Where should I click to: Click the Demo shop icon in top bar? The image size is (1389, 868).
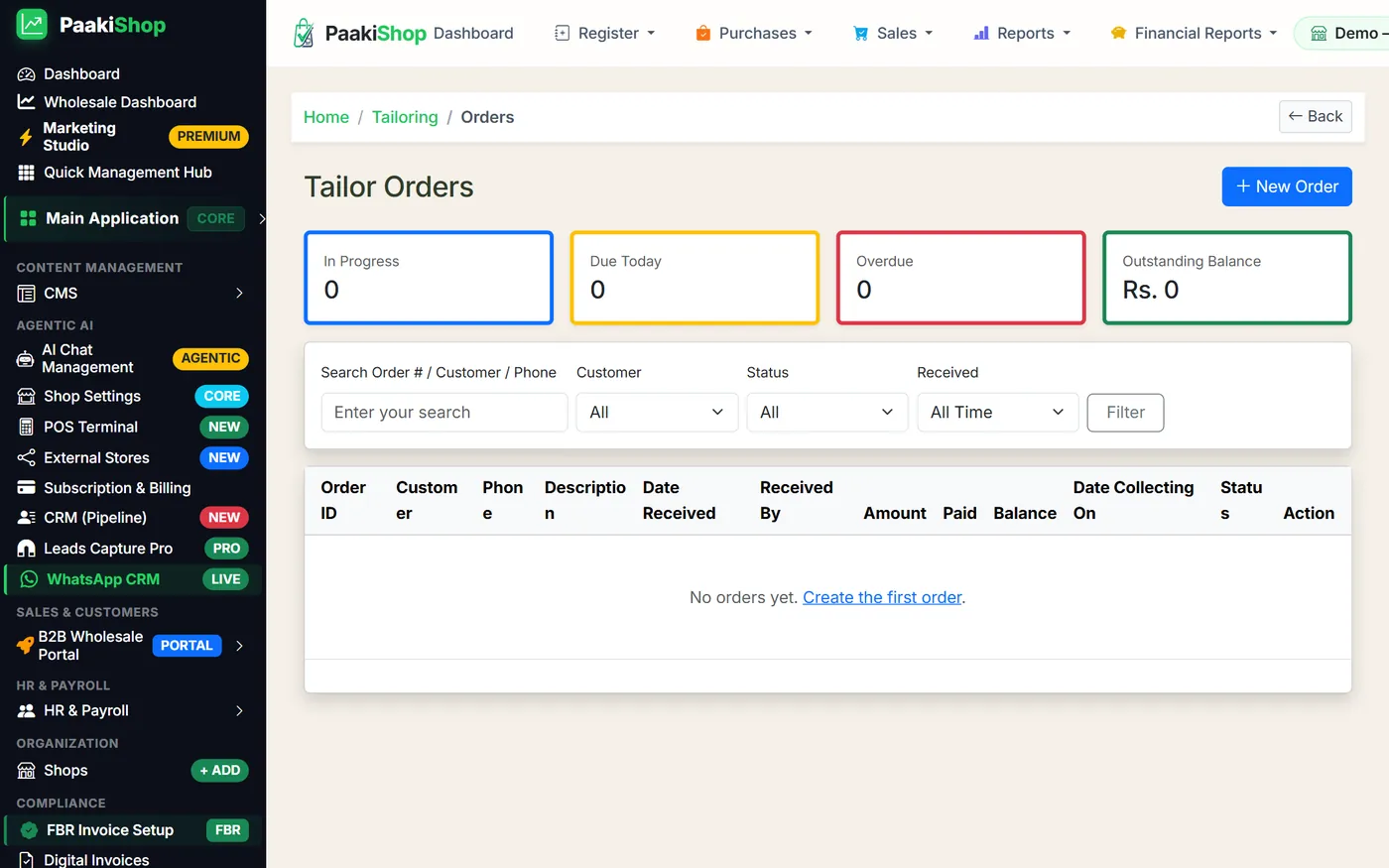[1319, 34]
